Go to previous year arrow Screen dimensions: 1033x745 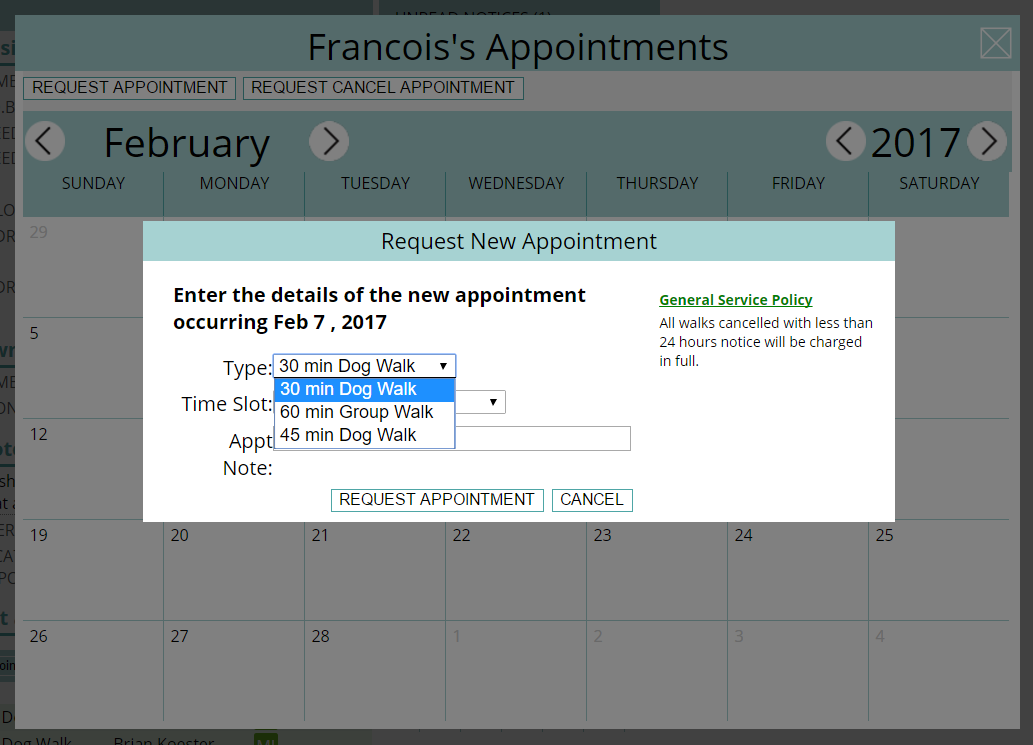point(846,141)
